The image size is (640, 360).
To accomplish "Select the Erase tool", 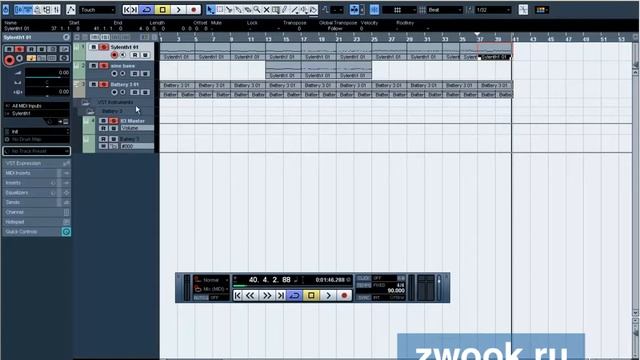I will [x=248, y=10].
